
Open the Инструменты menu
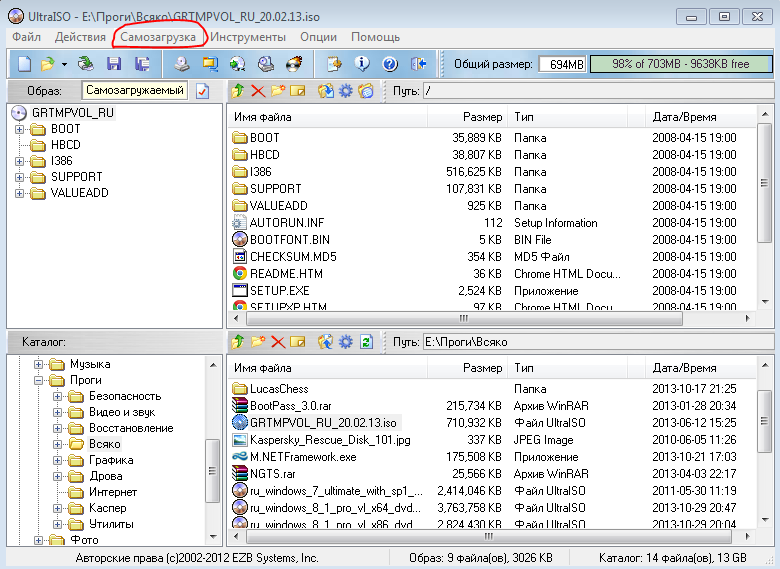pyautogui.click(x=248, y=37)
